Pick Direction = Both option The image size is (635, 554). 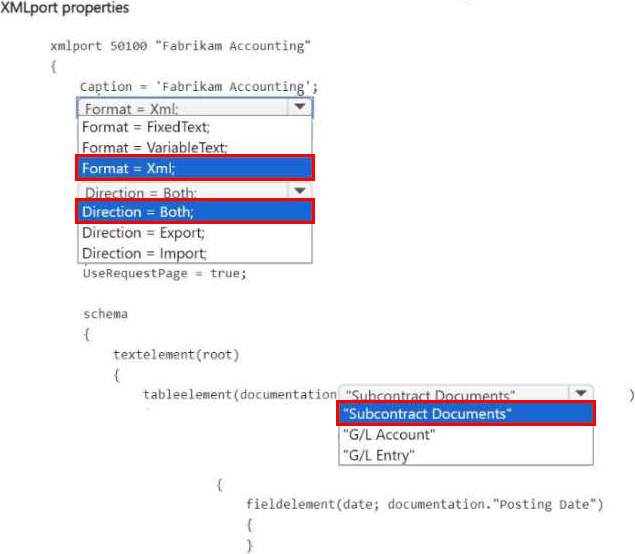coord(195,211)
